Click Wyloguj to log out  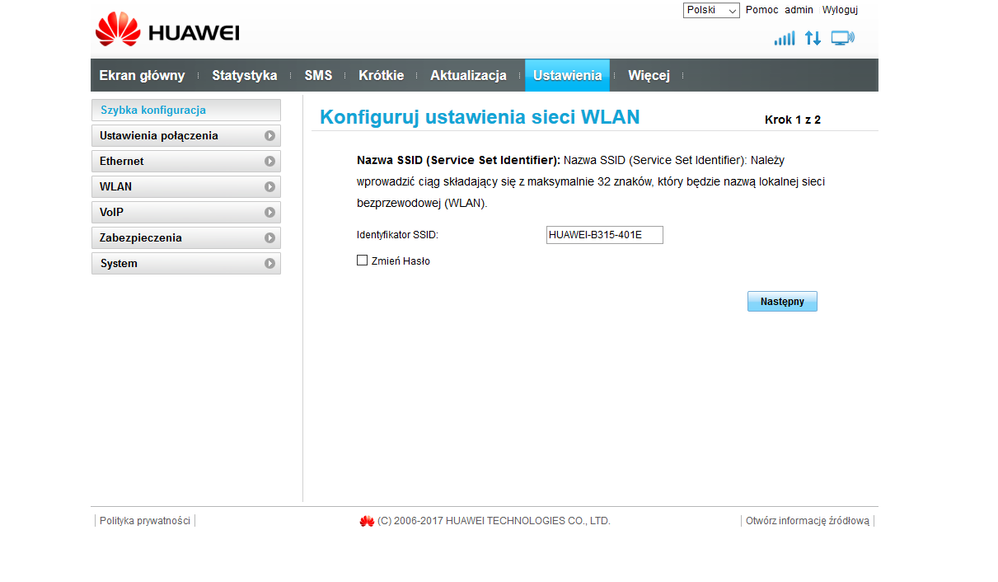point(840,10)
